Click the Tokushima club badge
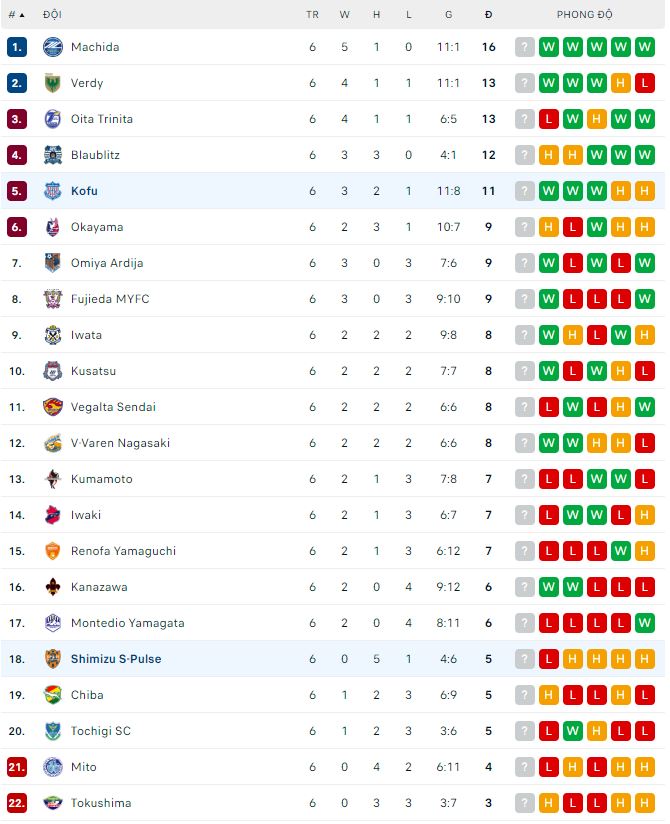The image size is (670, 824). click(x=53, y=803)
